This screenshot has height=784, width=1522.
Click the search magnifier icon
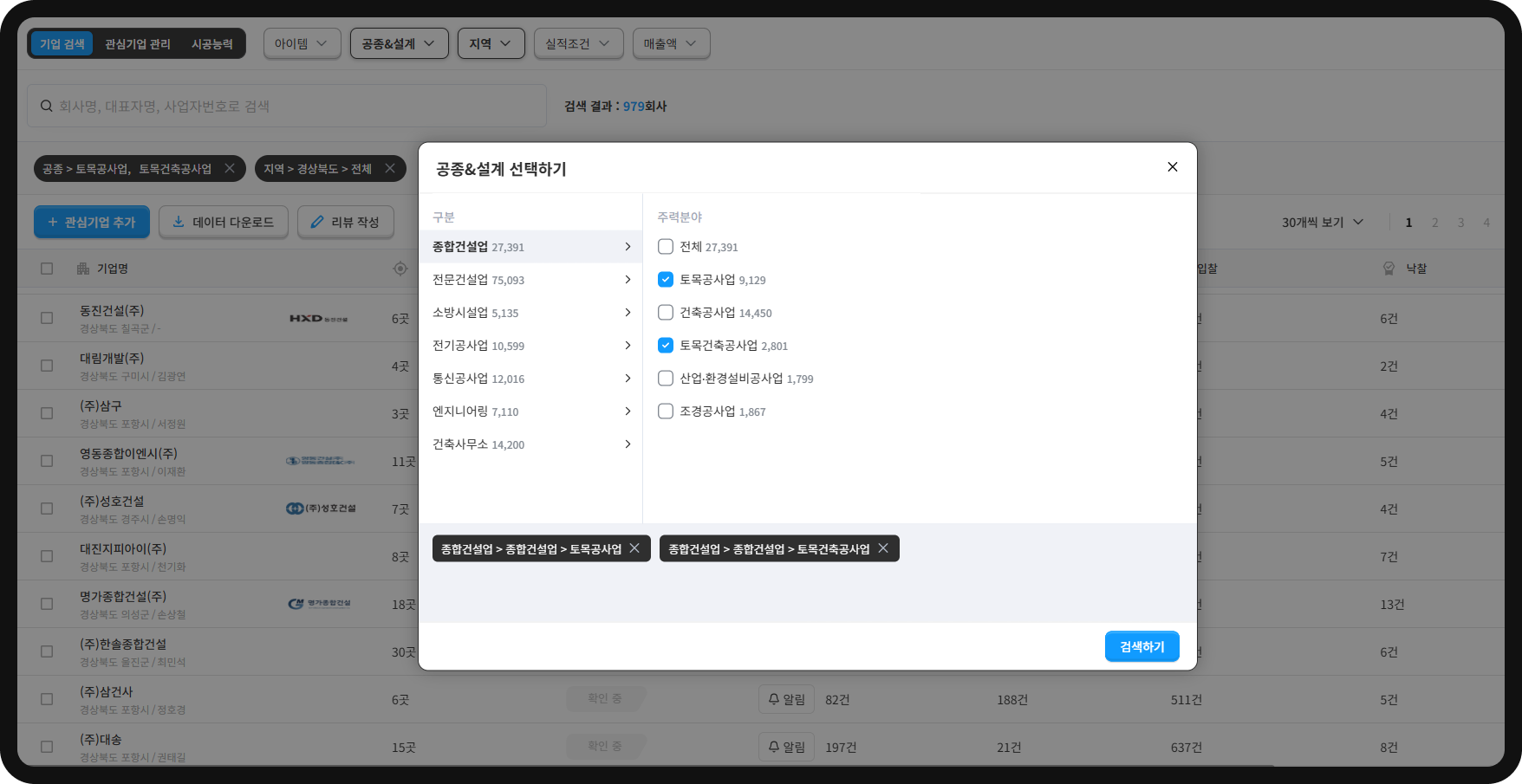pyautogui.click(x=47, y=106)
